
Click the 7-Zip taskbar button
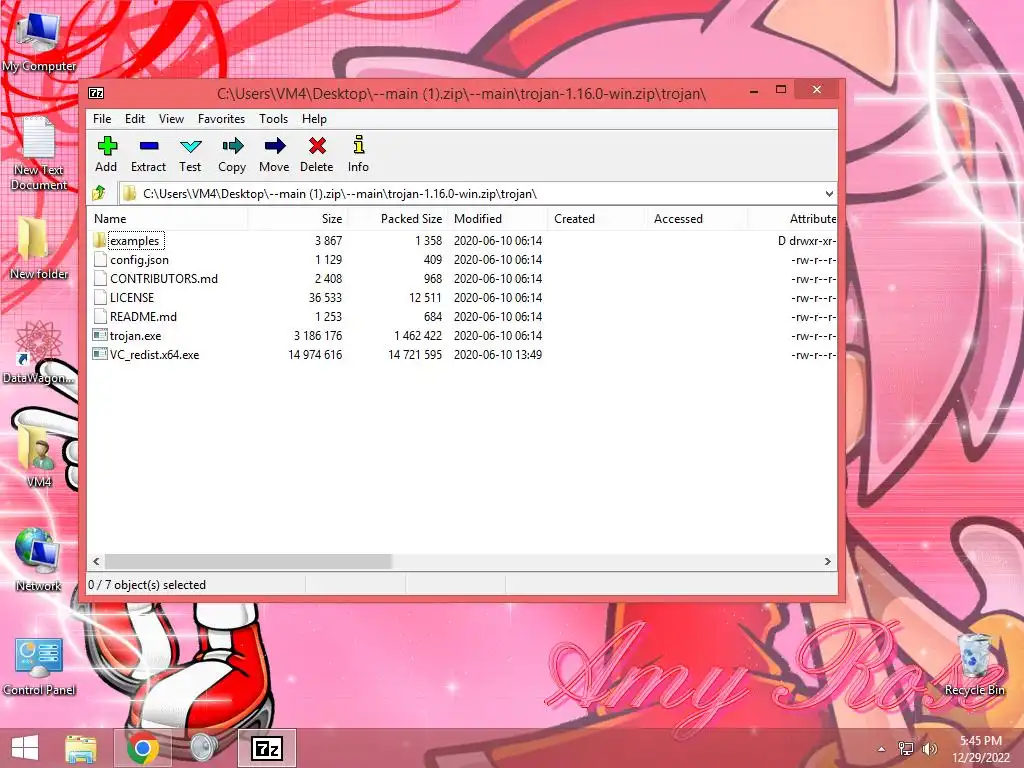pyautogui.click(x=266, y=748)
